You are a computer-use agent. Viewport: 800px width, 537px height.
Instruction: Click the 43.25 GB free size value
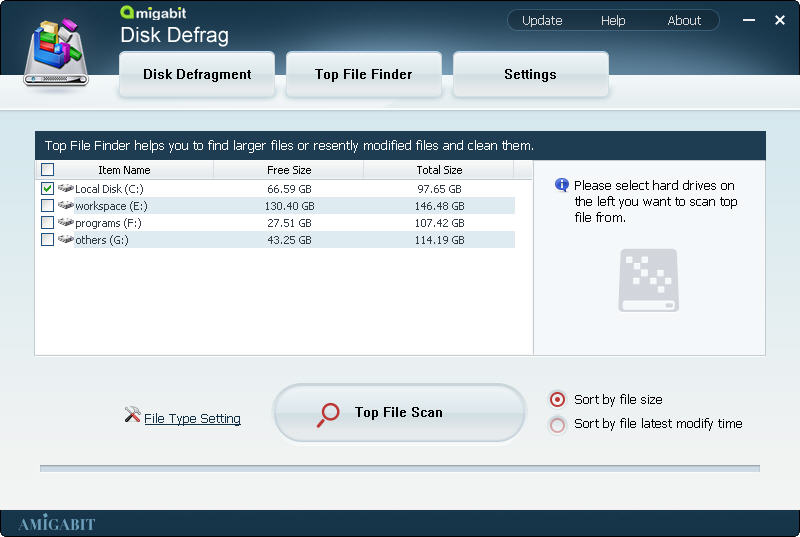coord(289,240)
